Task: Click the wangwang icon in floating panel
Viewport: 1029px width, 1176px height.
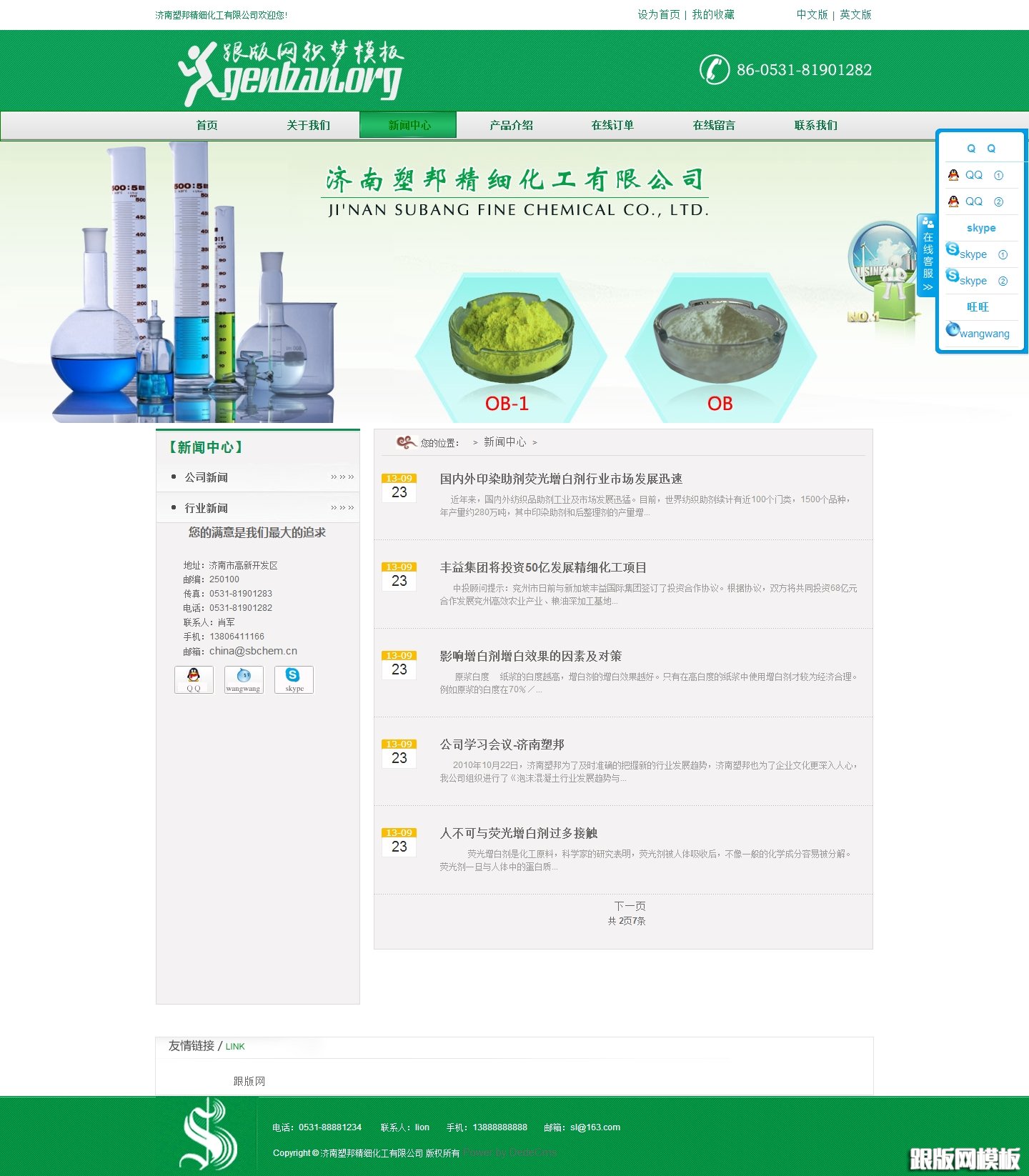Action: click(x=953, y=329)
